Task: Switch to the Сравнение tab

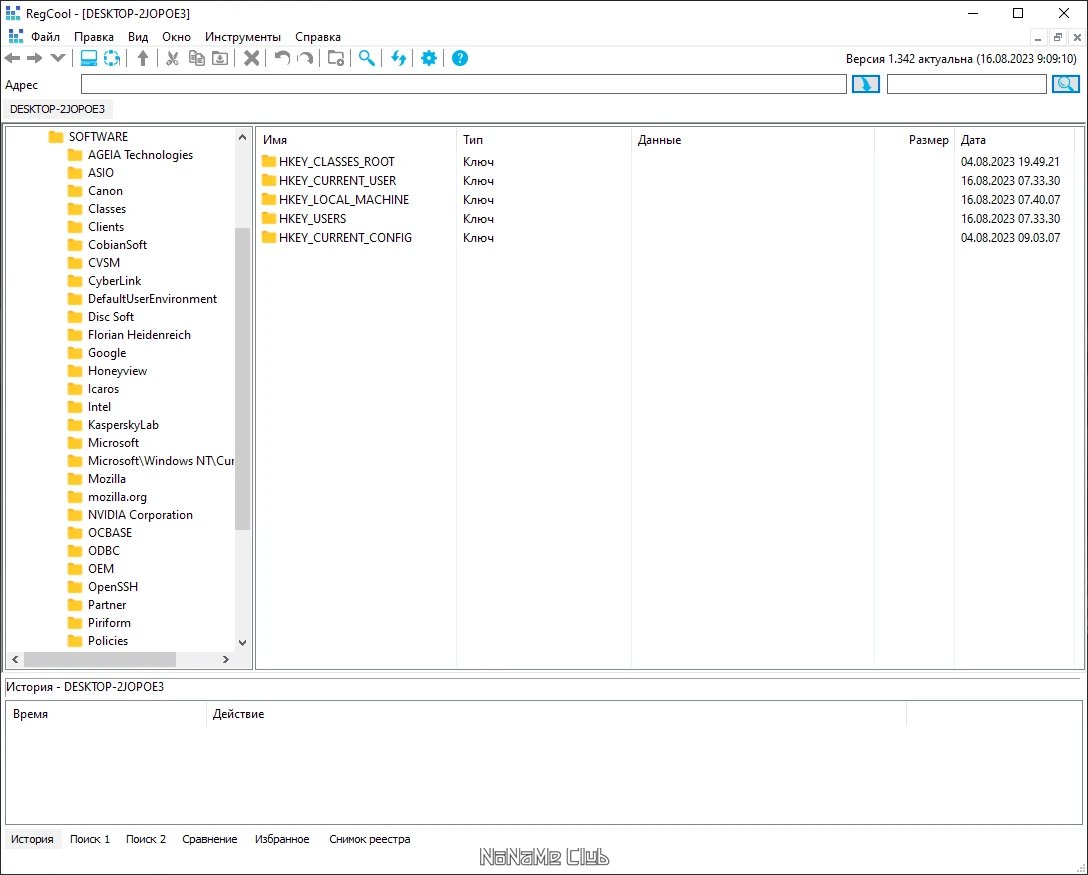Action: 210,839
